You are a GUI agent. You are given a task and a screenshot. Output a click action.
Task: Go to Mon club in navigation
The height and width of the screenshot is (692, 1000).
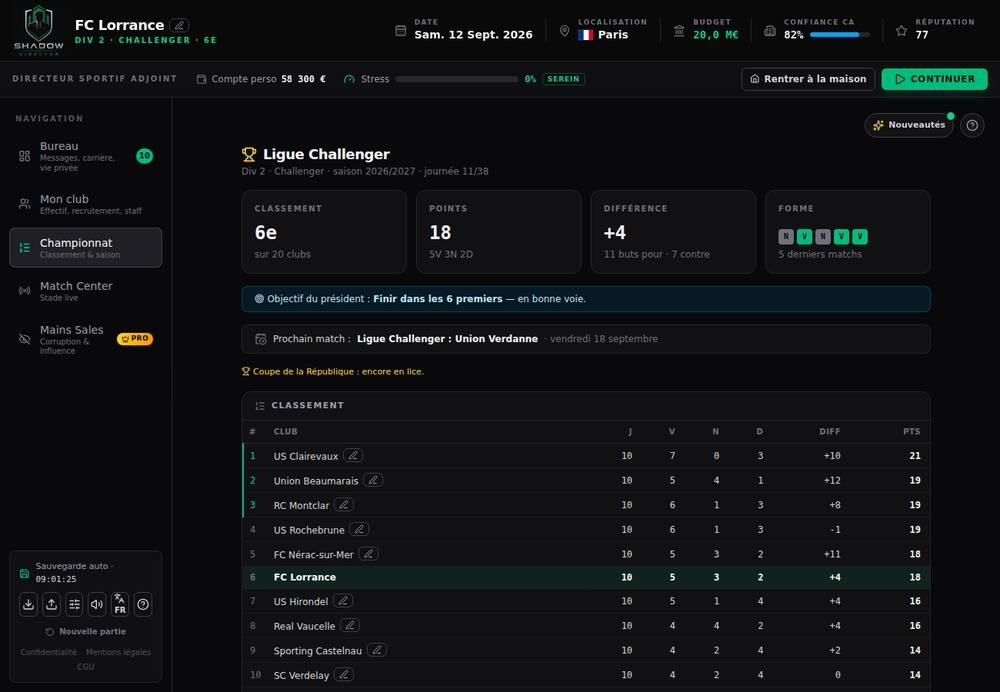point(85,204)
